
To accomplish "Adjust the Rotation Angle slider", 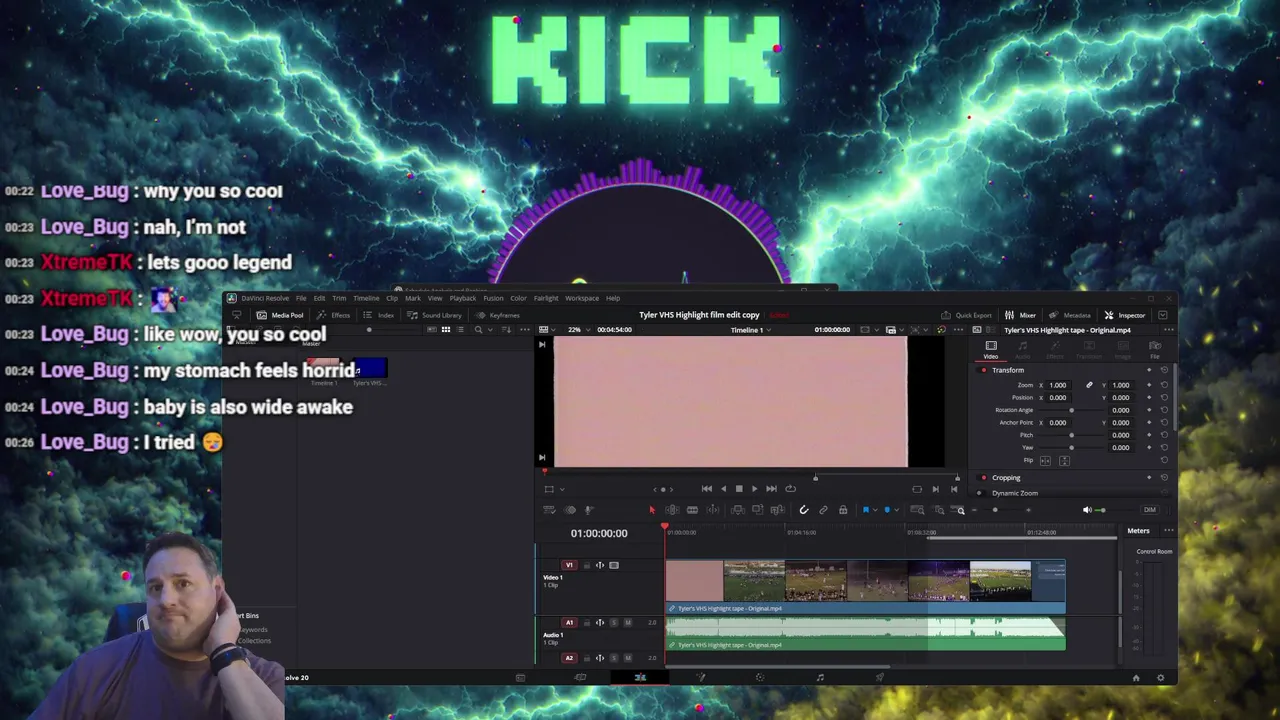I will pos(1071,410).
